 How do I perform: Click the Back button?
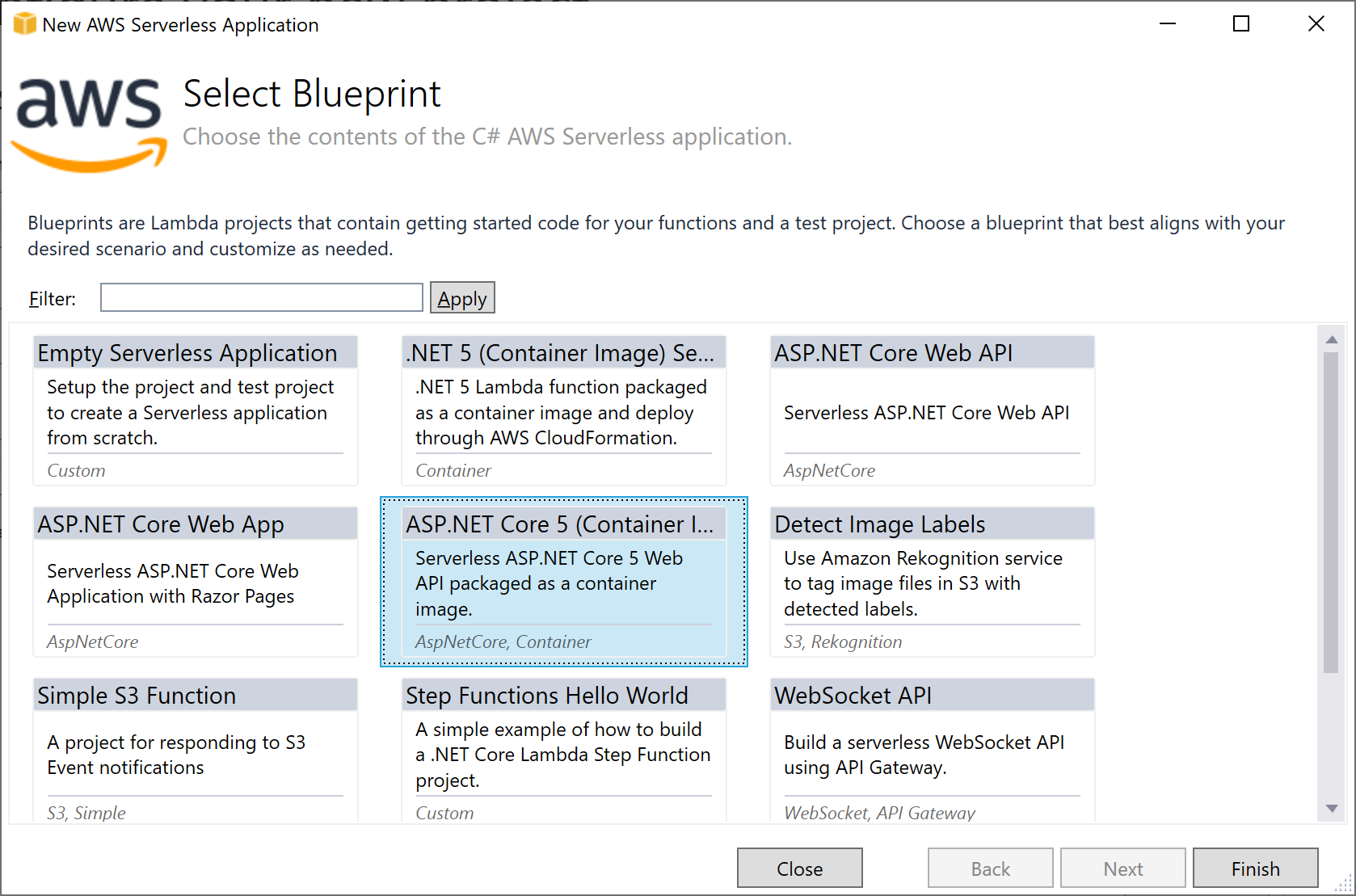pyautogui.click(x=991, y=869)
